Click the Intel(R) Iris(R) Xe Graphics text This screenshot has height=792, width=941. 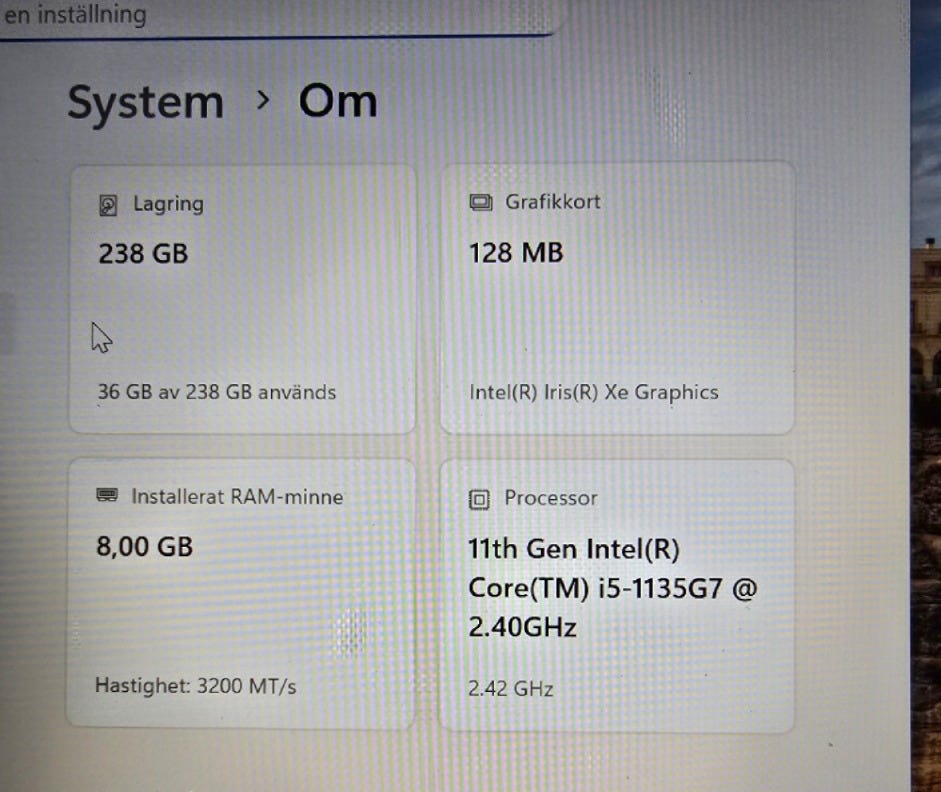coord(594,392)
